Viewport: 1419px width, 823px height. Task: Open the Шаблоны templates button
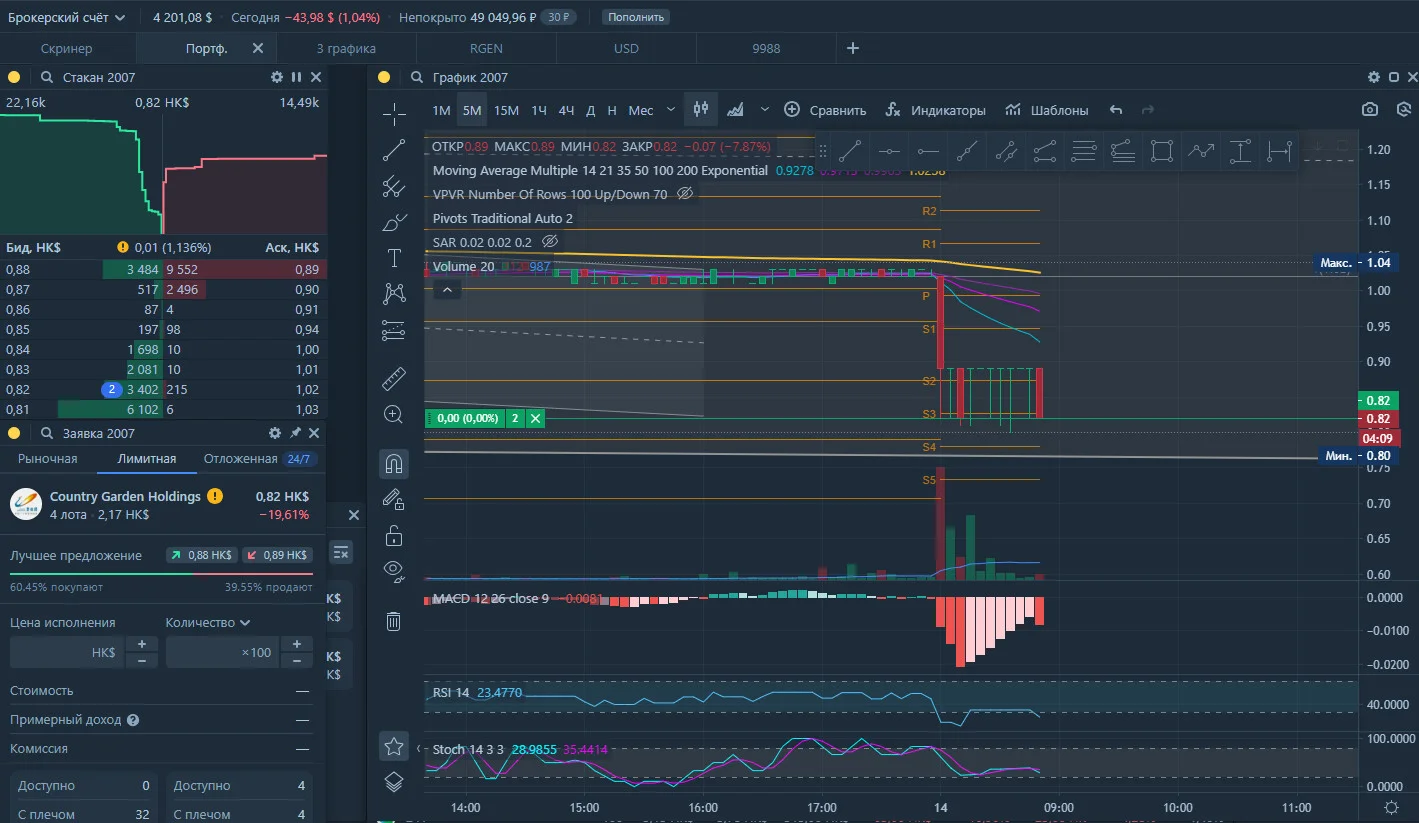1047,110
